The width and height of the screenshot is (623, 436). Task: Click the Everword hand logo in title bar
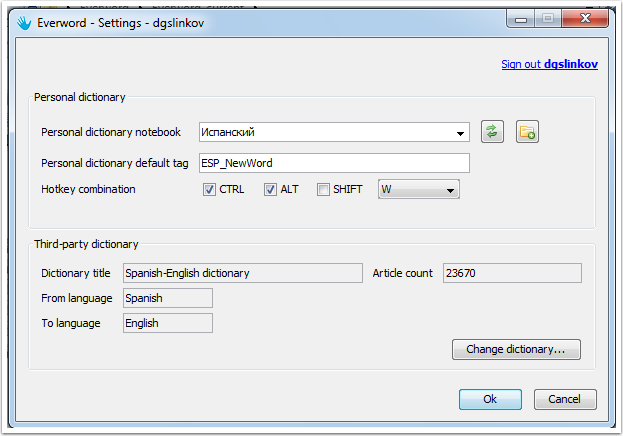click(24, 23)
